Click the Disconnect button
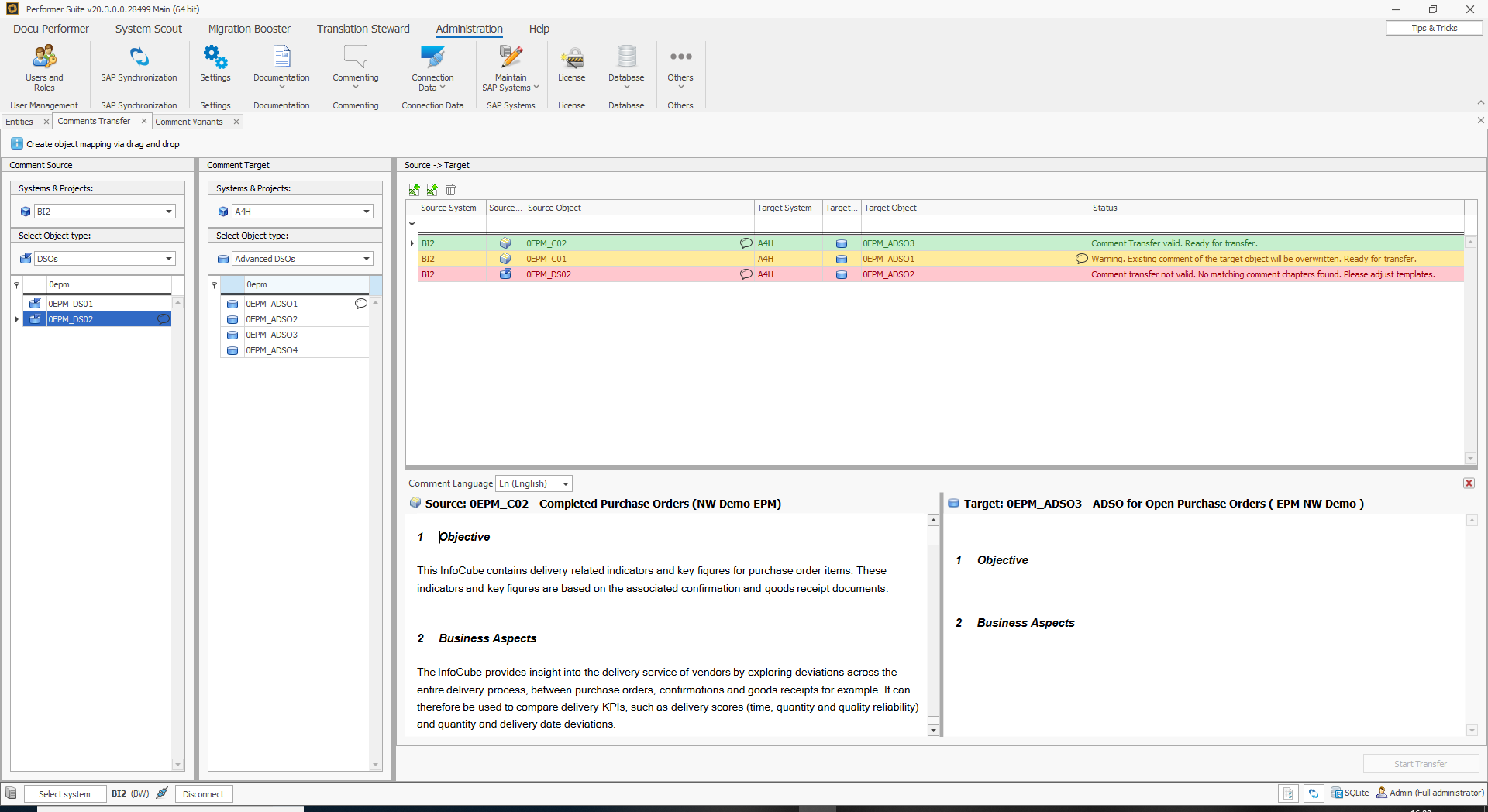Screen dimensions: 1488x812 [x=203, y=793]
